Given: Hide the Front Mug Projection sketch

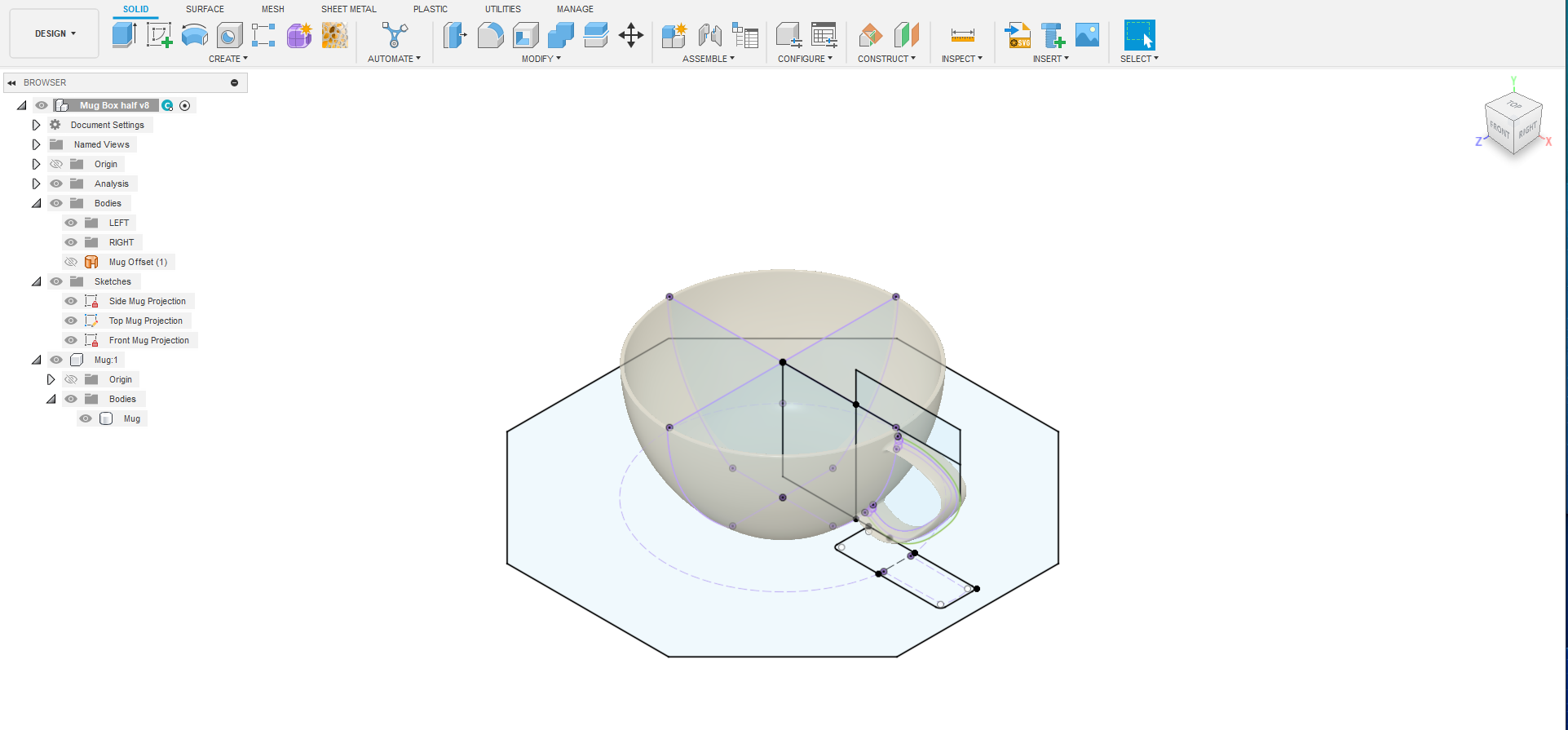Looking at the screenshot, I should coord(71,340).
